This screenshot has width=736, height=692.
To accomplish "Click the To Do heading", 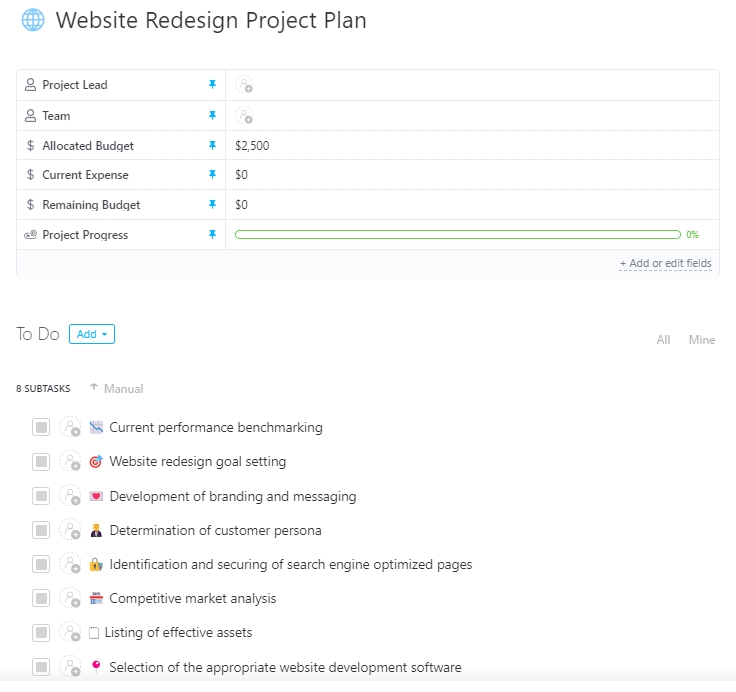I will point(38,334).
